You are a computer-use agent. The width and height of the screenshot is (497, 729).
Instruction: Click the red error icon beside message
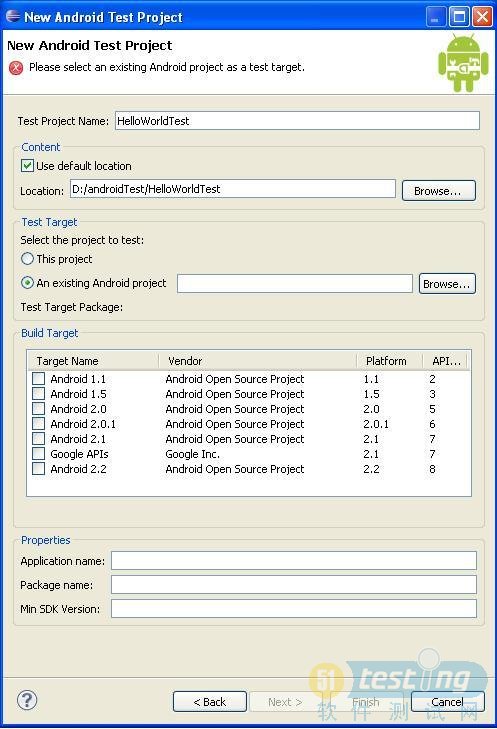pyautogui.click(x=16, y=68)
